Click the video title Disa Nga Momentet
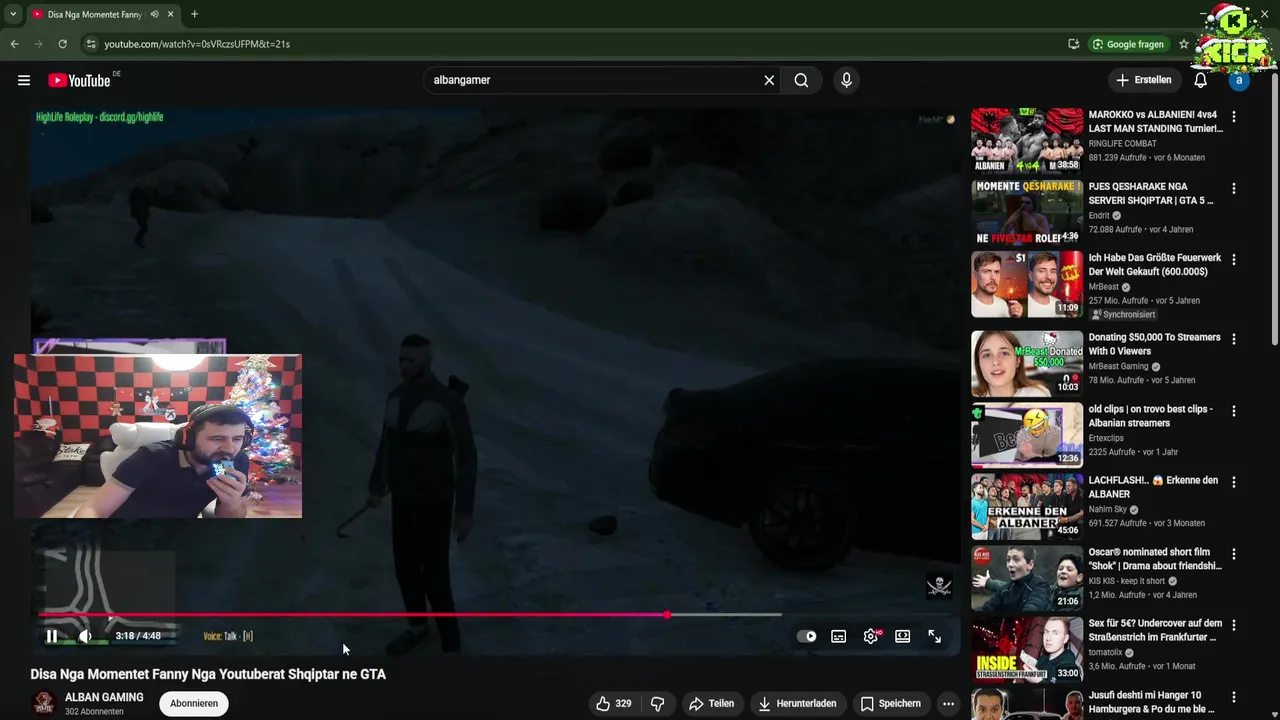This screenshot has height=720, width=1280. 208,674
